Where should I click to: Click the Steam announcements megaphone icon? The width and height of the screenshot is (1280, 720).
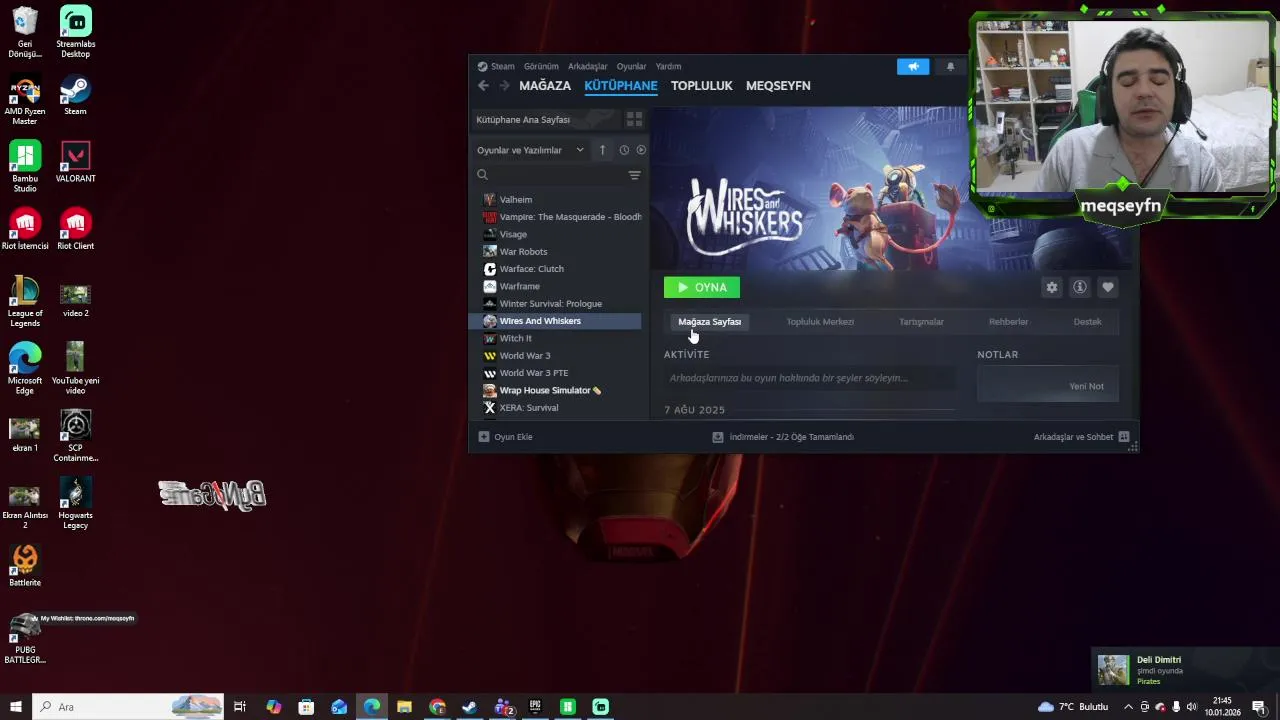[x=913, y=66]
